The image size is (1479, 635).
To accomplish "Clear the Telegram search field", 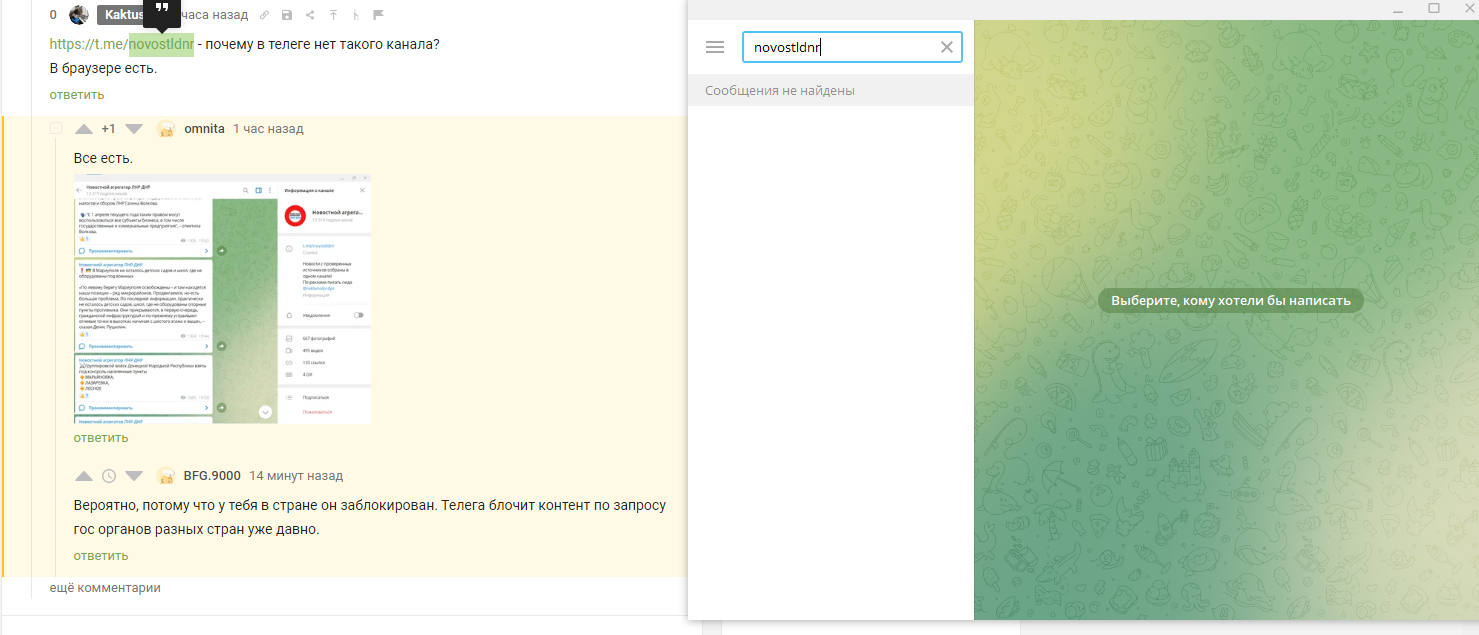I will (x=947, y=47).
